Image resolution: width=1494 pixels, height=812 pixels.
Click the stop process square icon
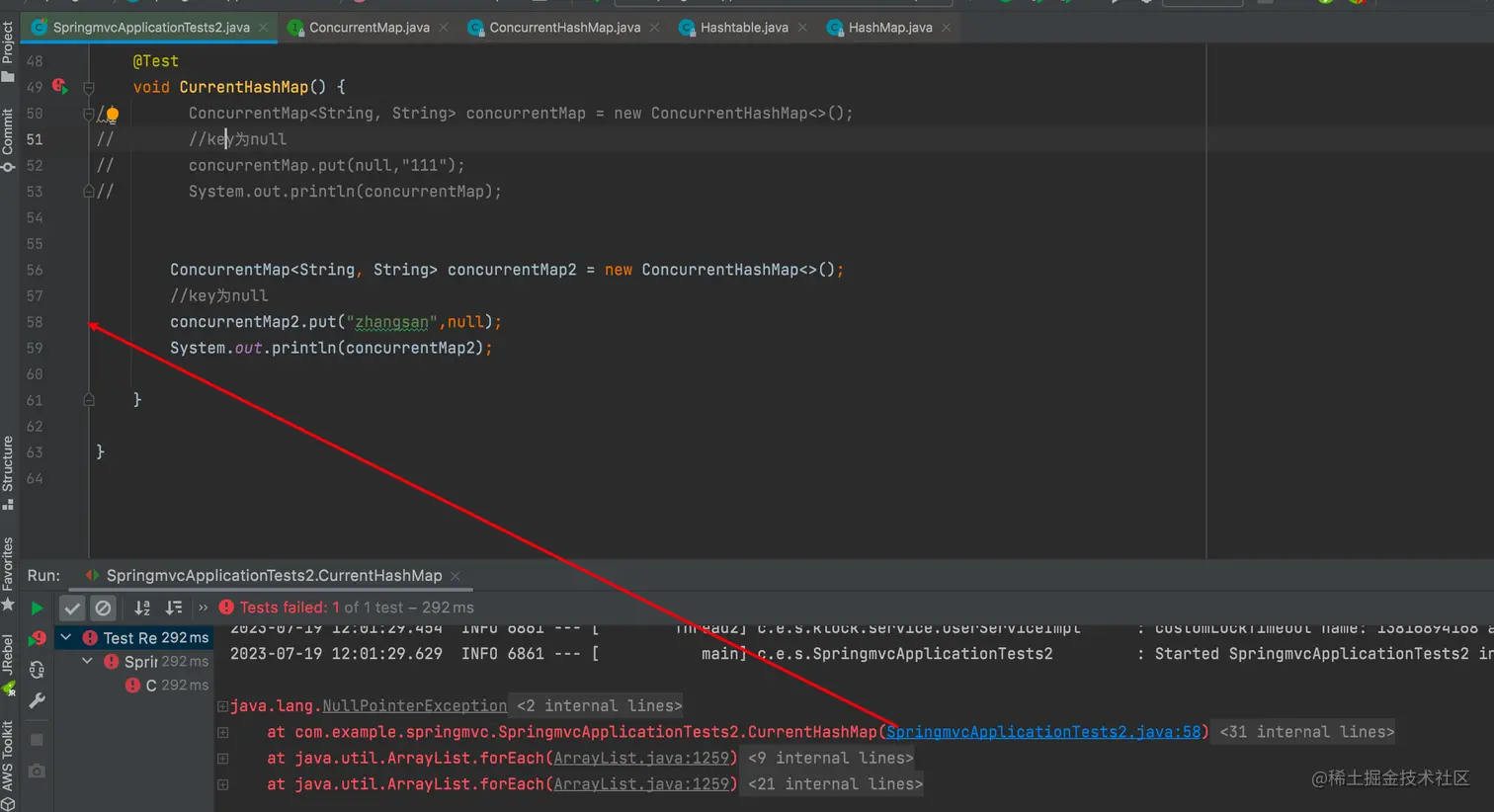point(37,739)
